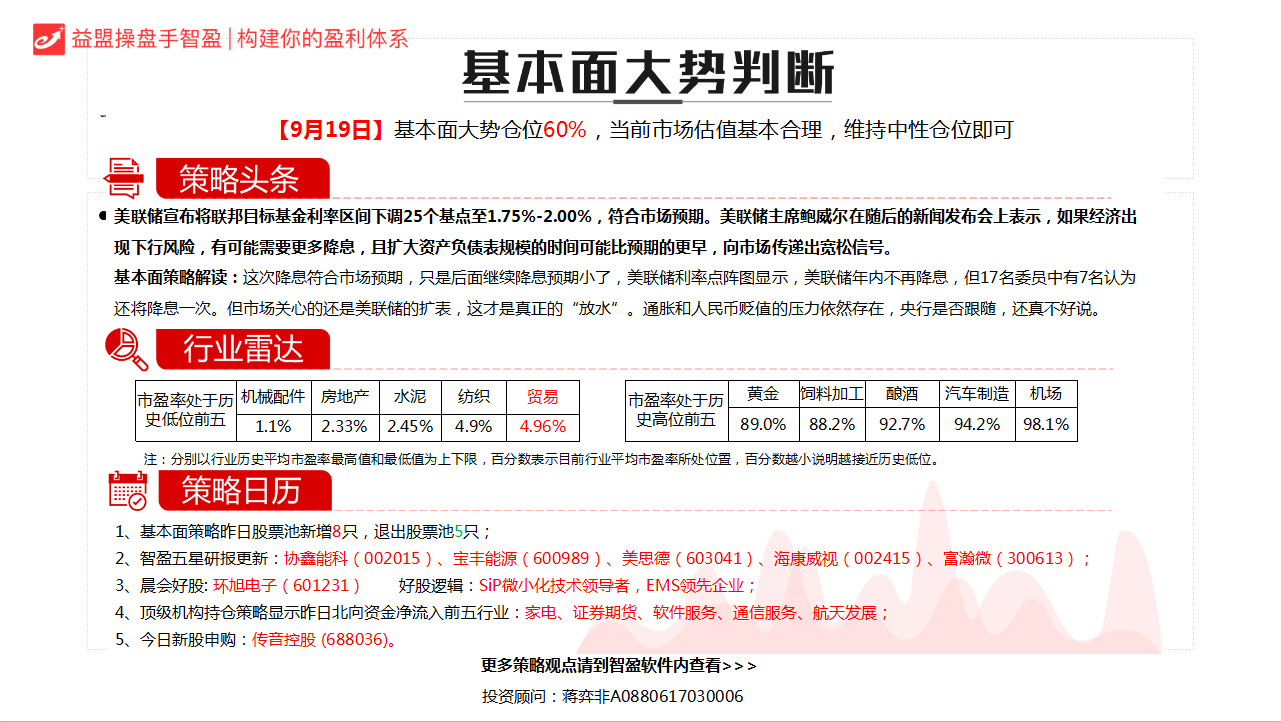The image size is (1281, 722).
Task: Click the red 益盟操盘手 logo icon
Action: (x=49, y=38)
